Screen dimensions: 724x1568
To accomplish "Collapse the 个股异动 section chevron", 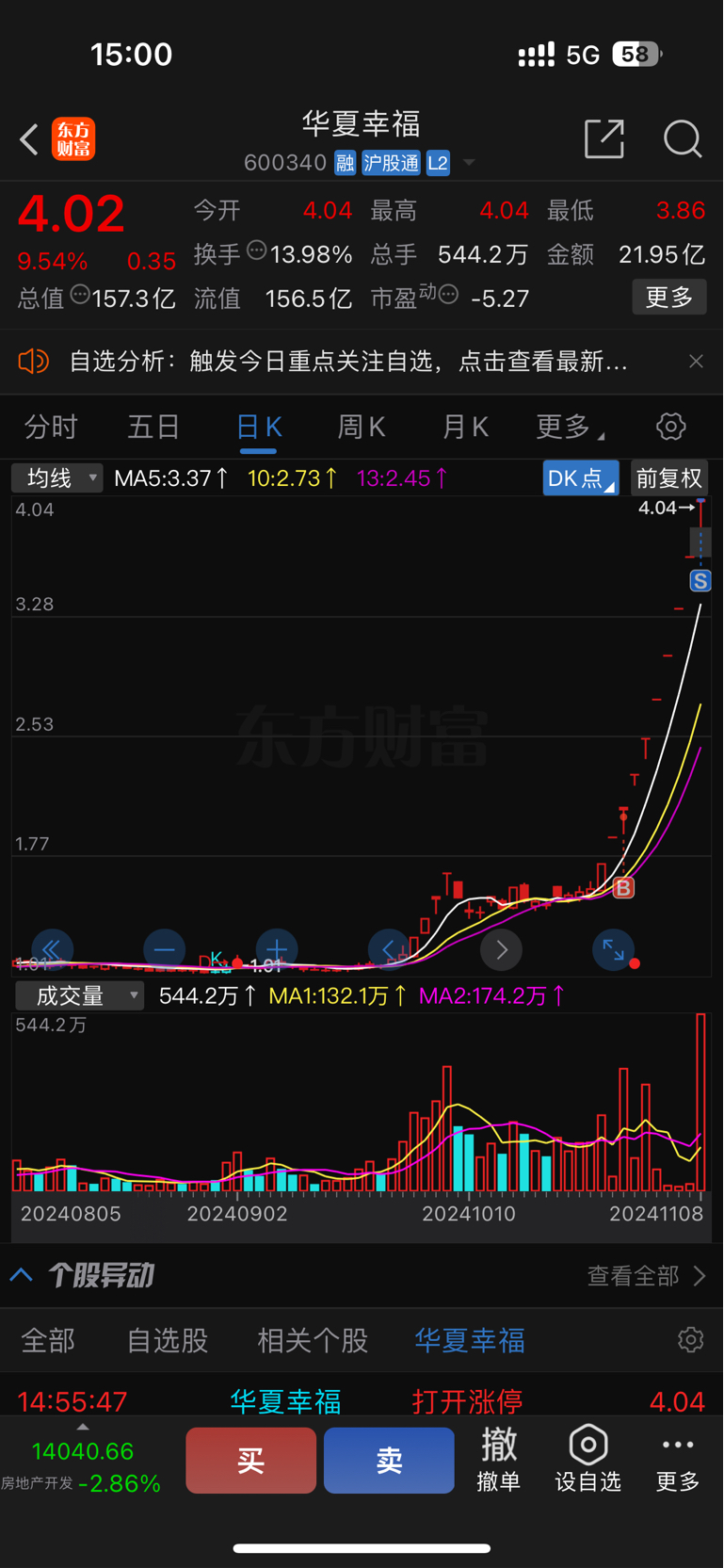I will [x=22, y=1276].
